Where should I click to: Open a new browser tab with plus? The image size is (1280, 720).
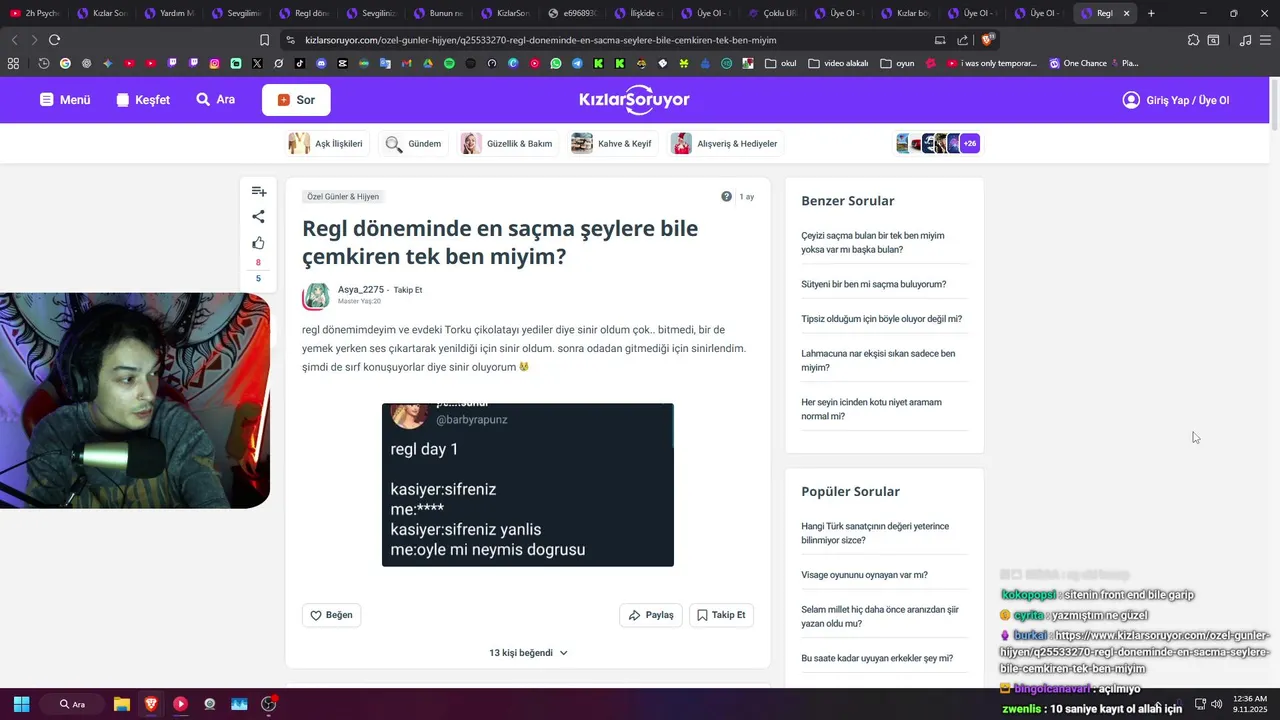click(x=1151, y=13)
